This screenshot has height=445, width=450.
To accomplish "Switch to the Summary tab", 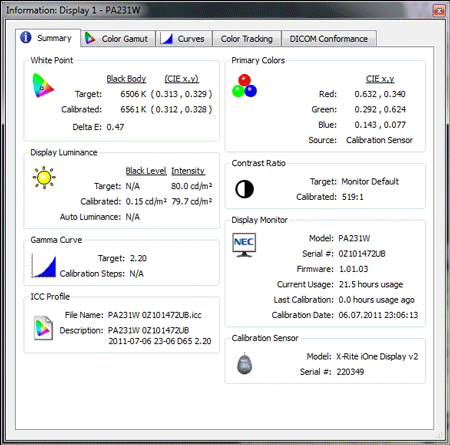I will [x=48, y=38].
